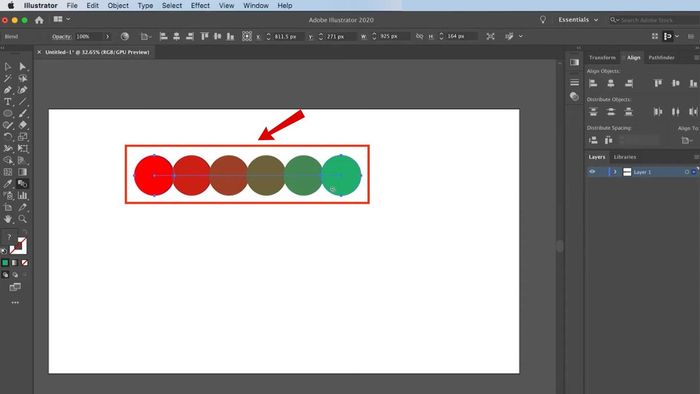Select the Free Transform tool
This screenshot has height=394, width=700.
[22, 148]
